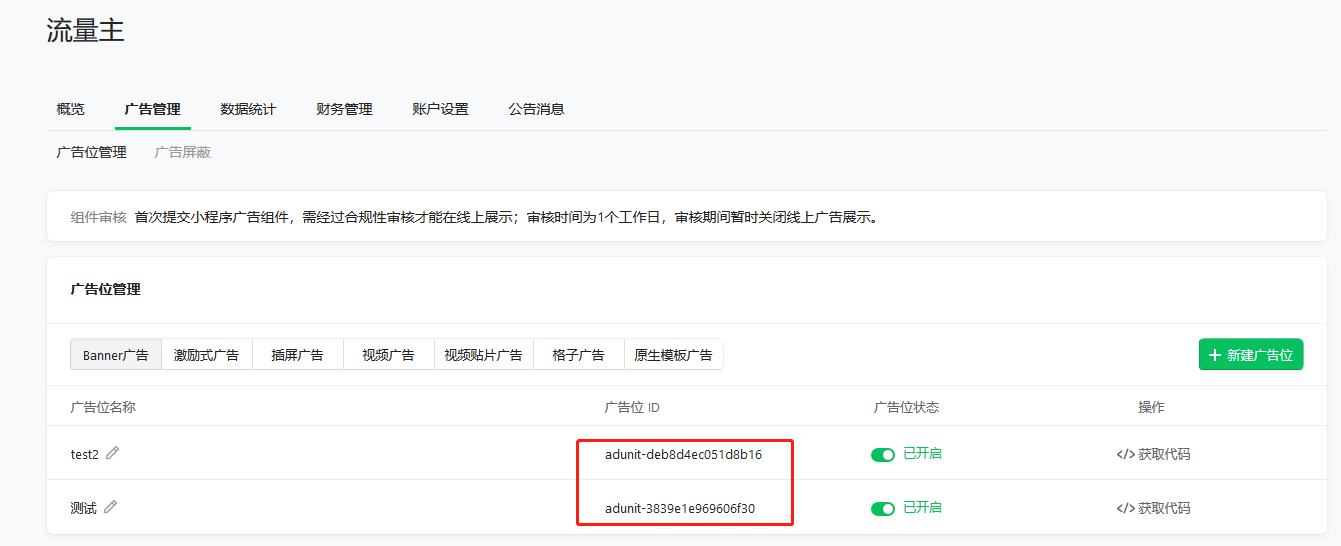This screenshot has height=546, width=1341.
Task: Open the 公告消息 tab
Action: (x=536, y=109)
